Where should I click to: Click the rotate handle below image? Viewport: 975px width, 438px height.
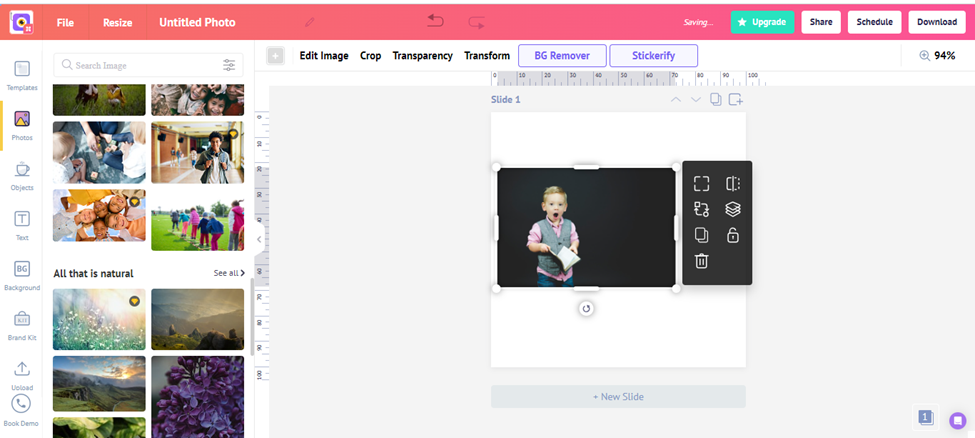tap(586, 309)
